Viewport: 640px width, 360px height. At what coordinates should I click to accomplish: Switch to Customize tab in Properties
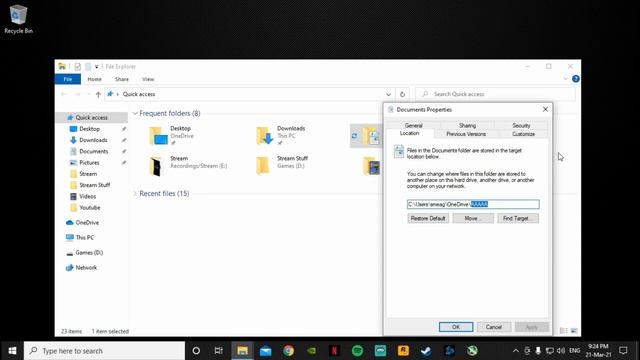click(523, 134)
